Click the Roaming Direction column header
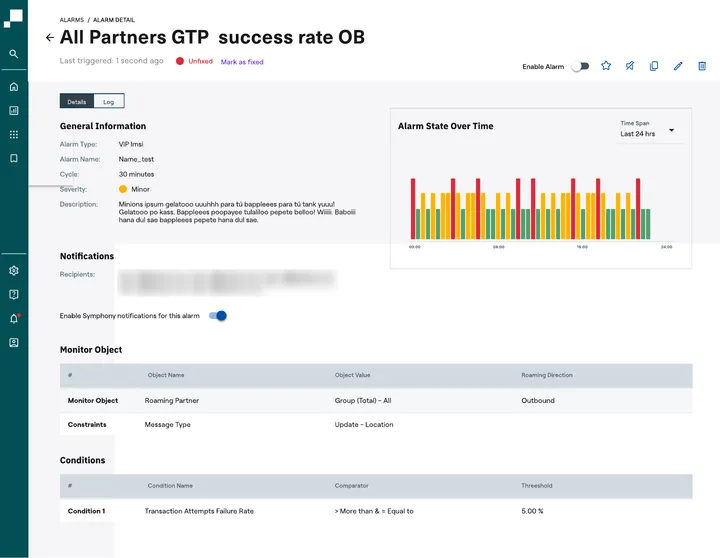The image size is (720, 558). coord(547,375)
